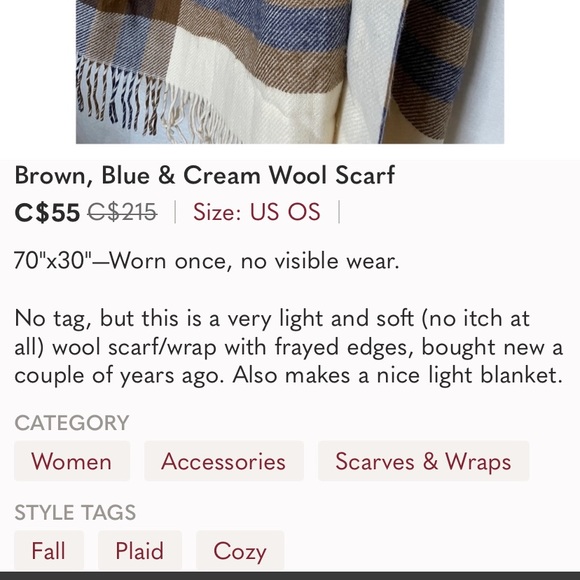Click the divider after Size: US OS

coord(339,212)
